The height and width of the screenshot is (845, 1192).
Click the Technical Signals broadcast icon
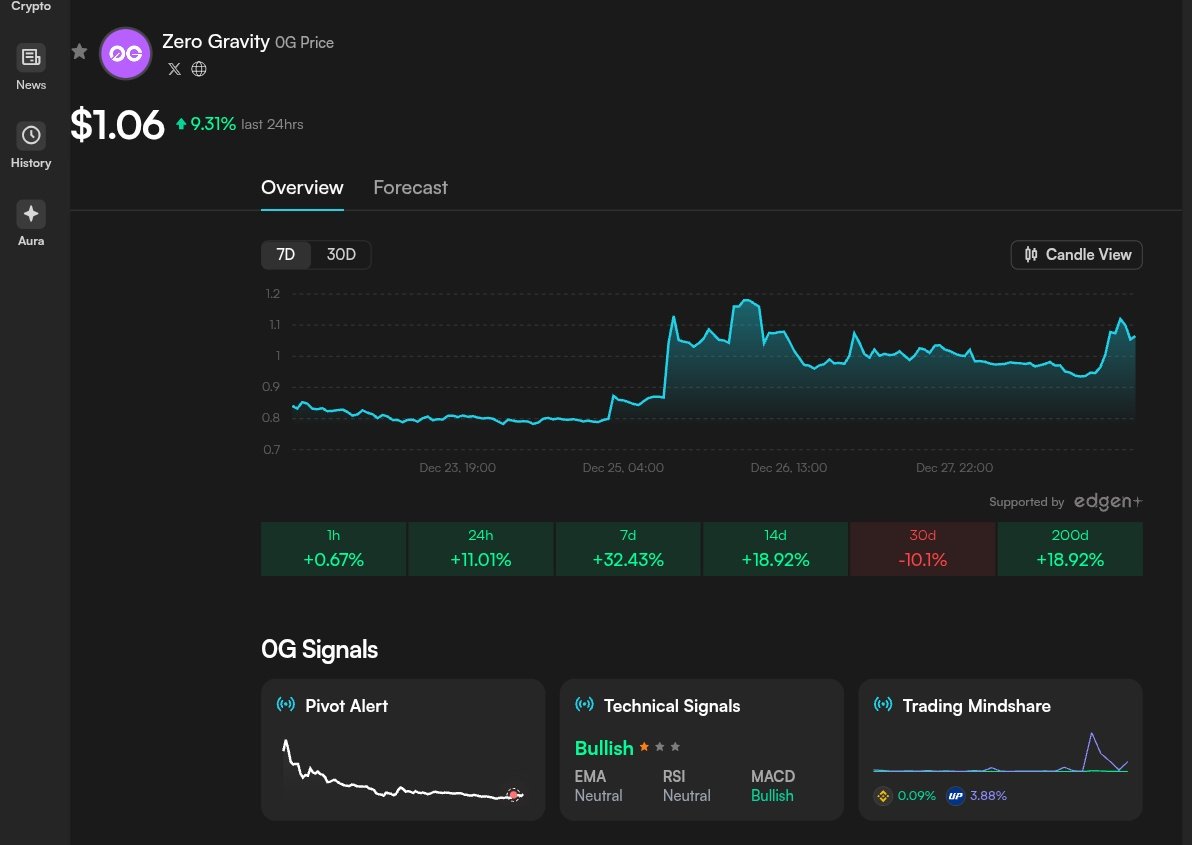pyautogui.click(x=583, y=705)
